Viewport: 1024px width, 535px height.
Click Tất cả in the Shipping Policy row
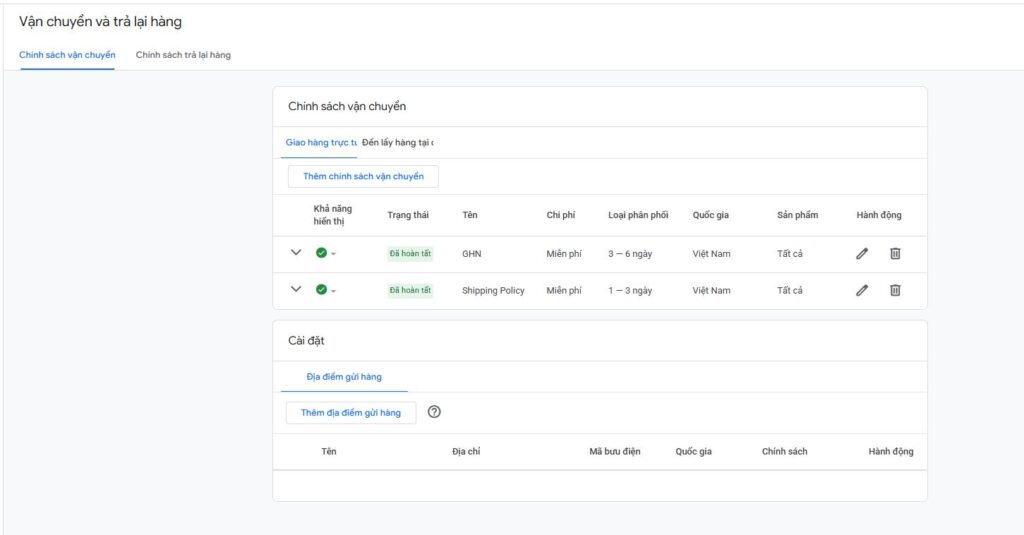[790, 291]
